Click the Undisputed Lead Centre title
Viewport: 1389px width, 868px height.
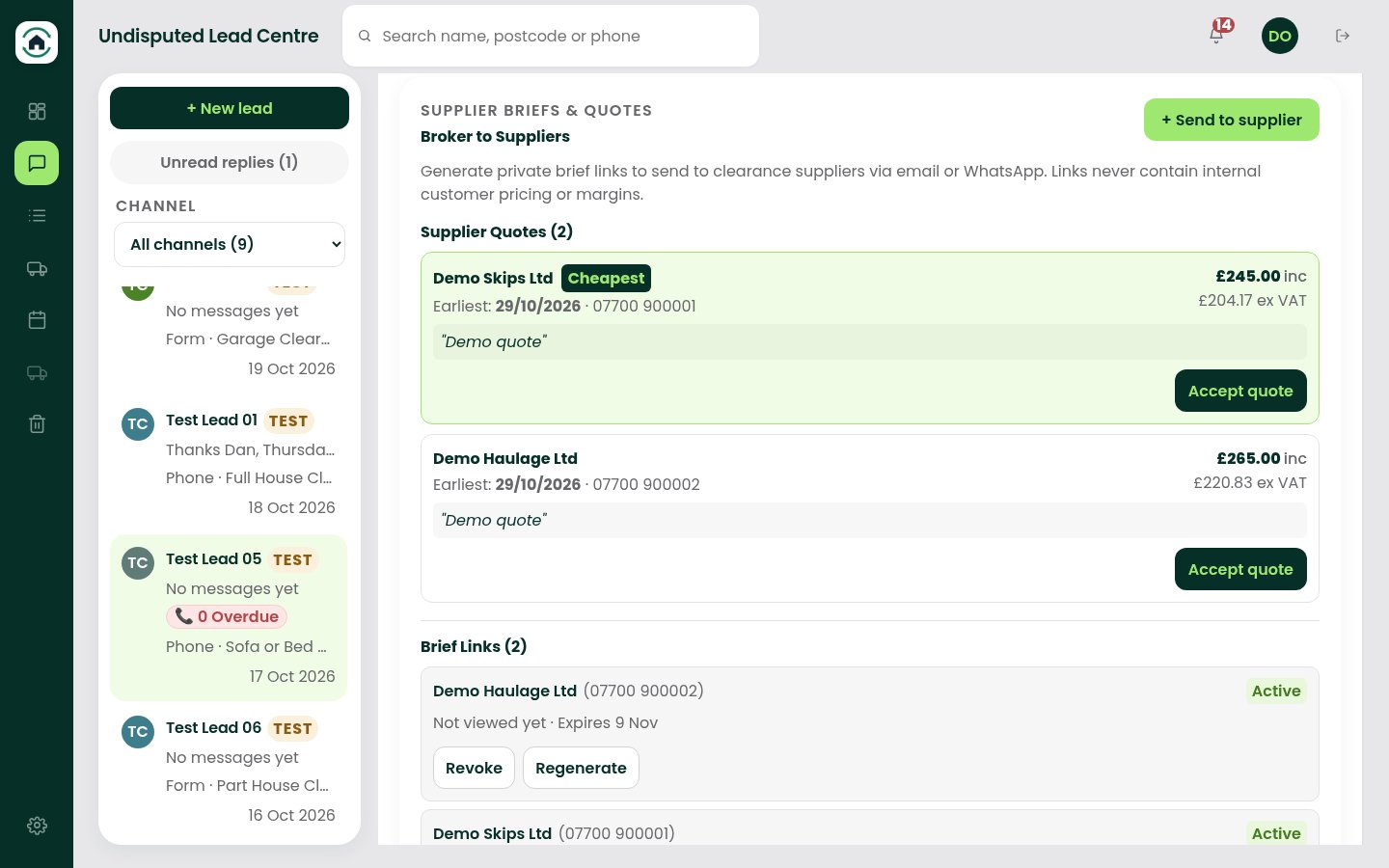pyautogui.click(x=208, y=36)
